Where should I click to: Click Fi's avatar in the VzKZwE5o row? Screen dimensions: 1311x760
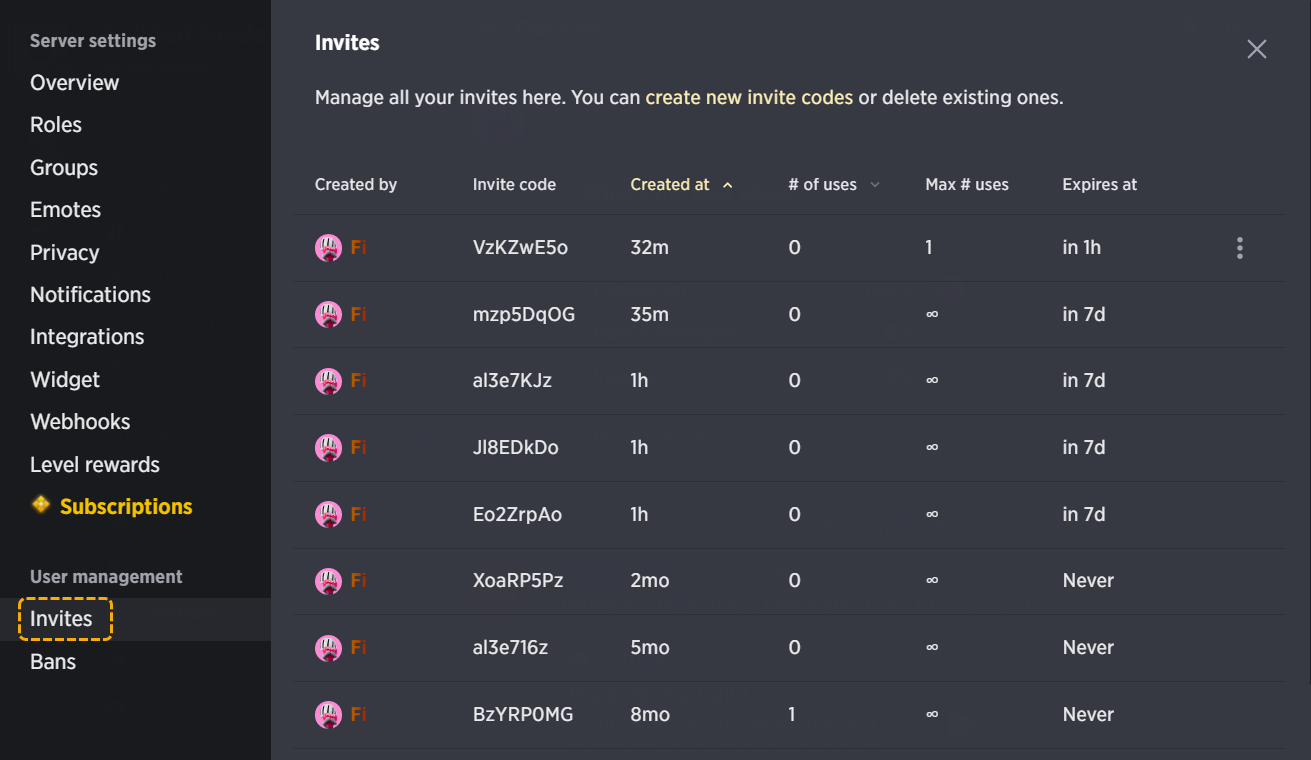(328, 248)
